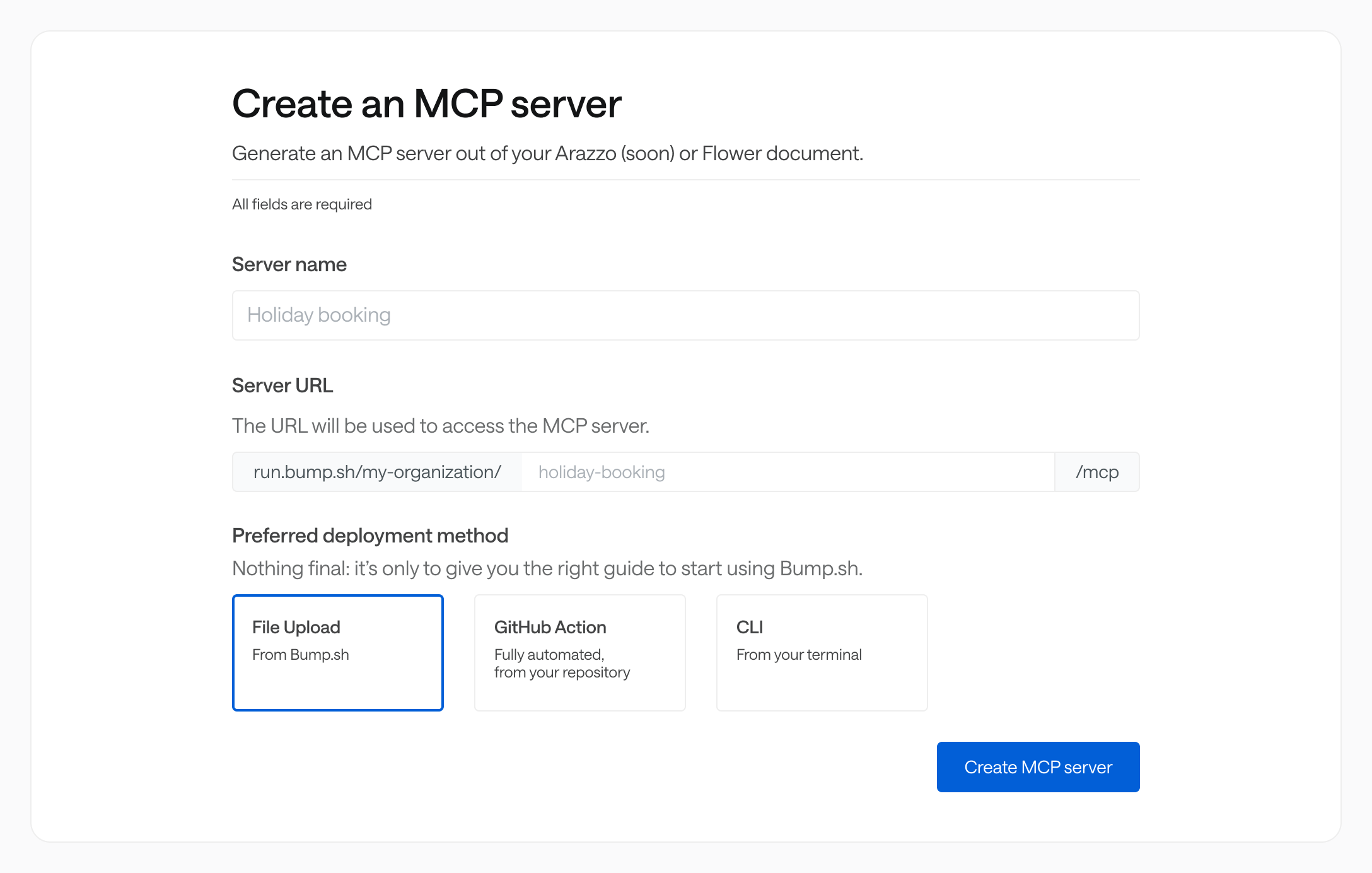Viewport: 1372px width, 873px height.
Task: Click the run.bump.sh/my-organization/ URL prefix
Action: [x=376, y=471]
